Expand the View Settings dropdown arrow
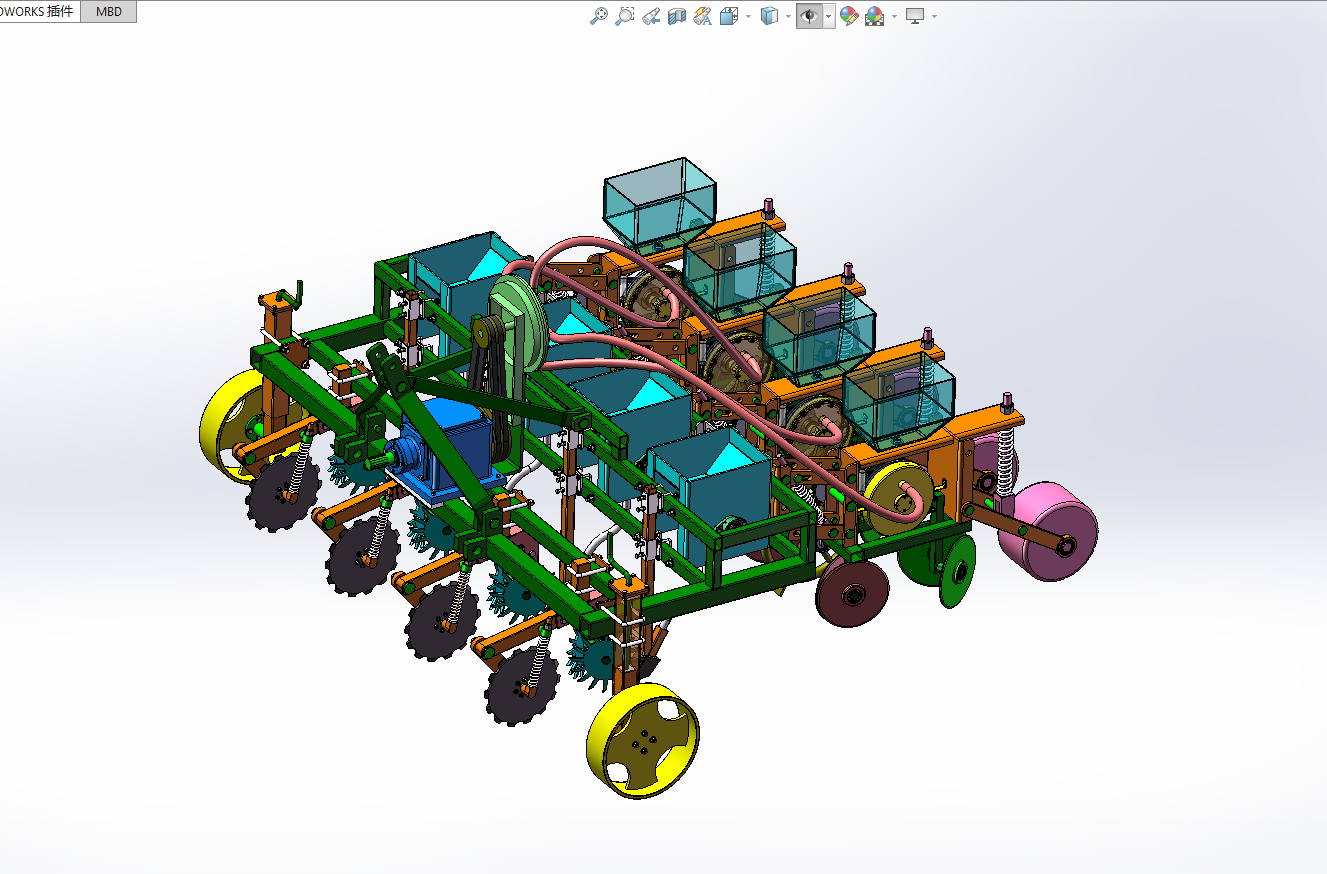The height and width of the screenshot is (874, 1327). pyautogui.click(x=934, y=16)
